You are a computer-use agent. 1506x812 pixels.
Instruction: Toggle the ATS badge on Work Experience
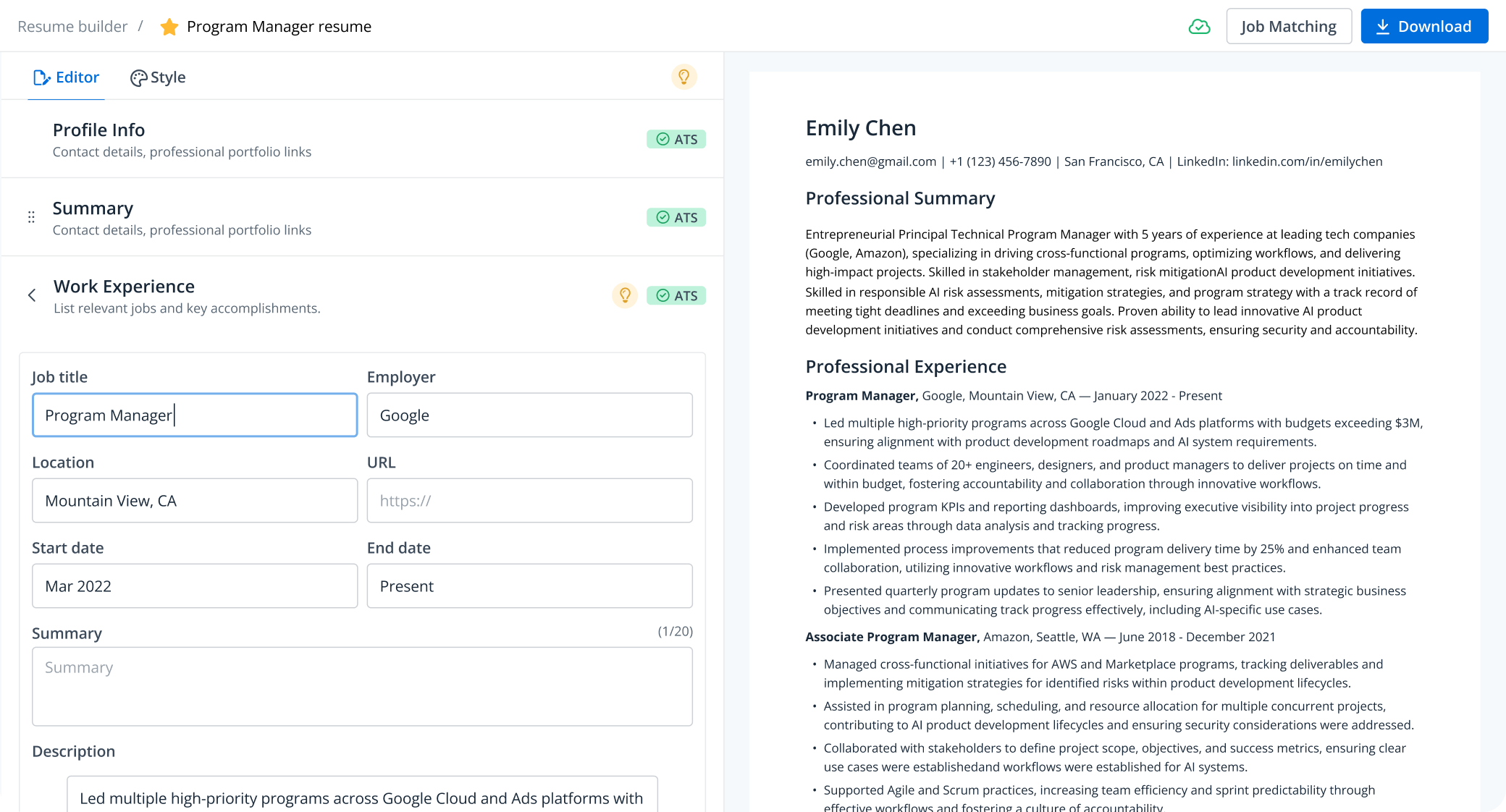coord(676,295)
